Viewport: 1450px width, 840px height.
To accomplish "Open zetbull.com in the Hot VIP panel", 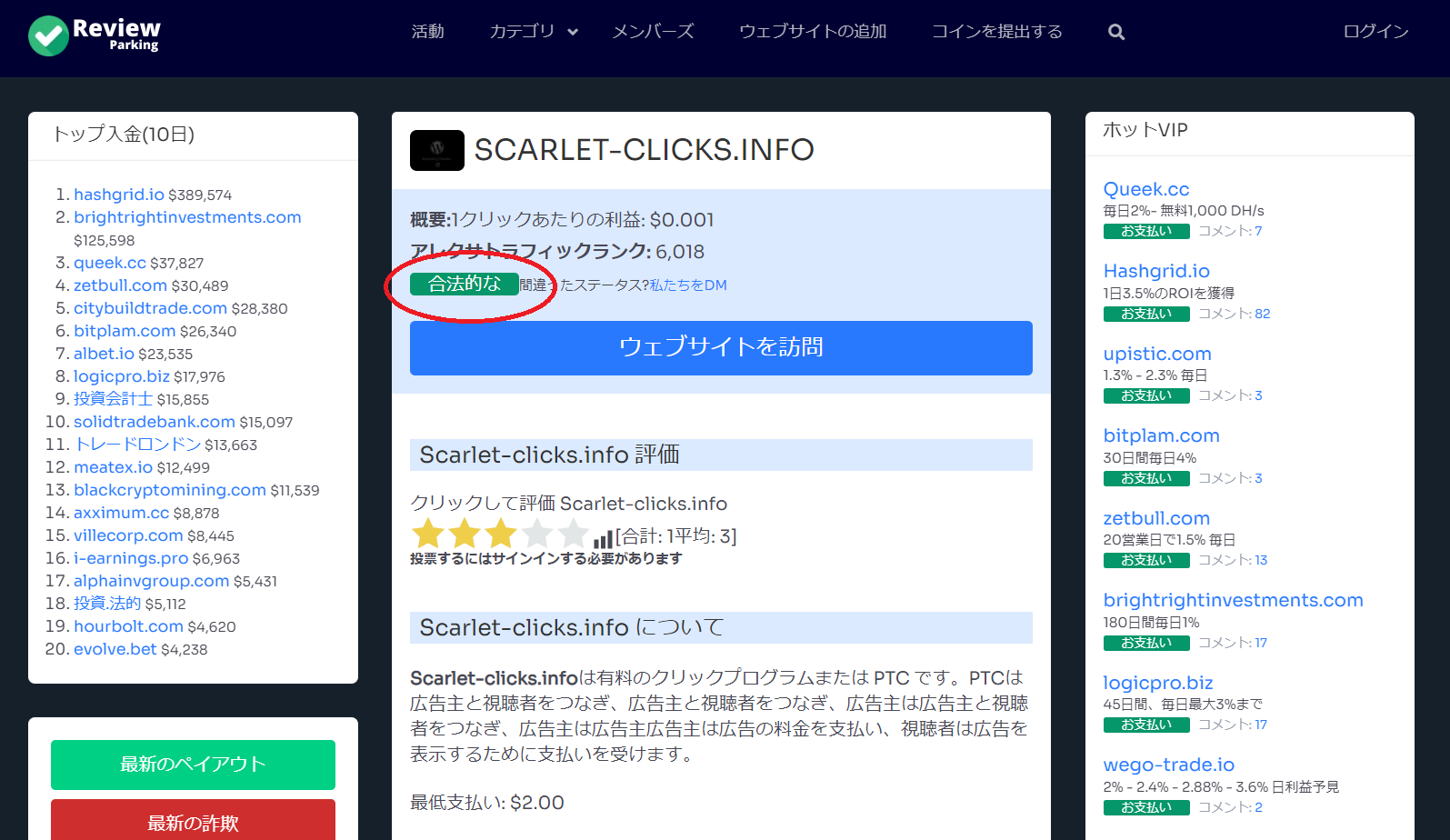I will [1156, 518].
